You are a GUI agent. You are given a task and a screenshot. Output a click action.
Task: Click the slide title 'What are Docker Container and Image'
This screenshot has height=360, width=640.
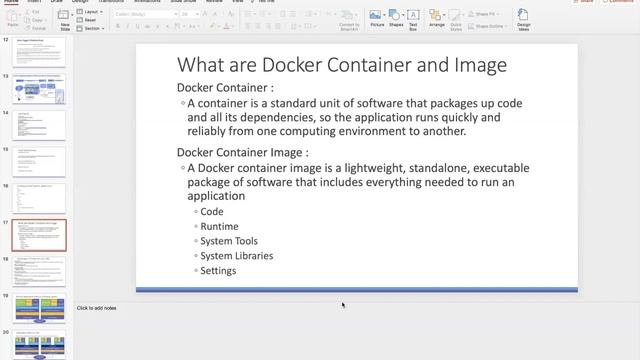click(x=342, y=65)
